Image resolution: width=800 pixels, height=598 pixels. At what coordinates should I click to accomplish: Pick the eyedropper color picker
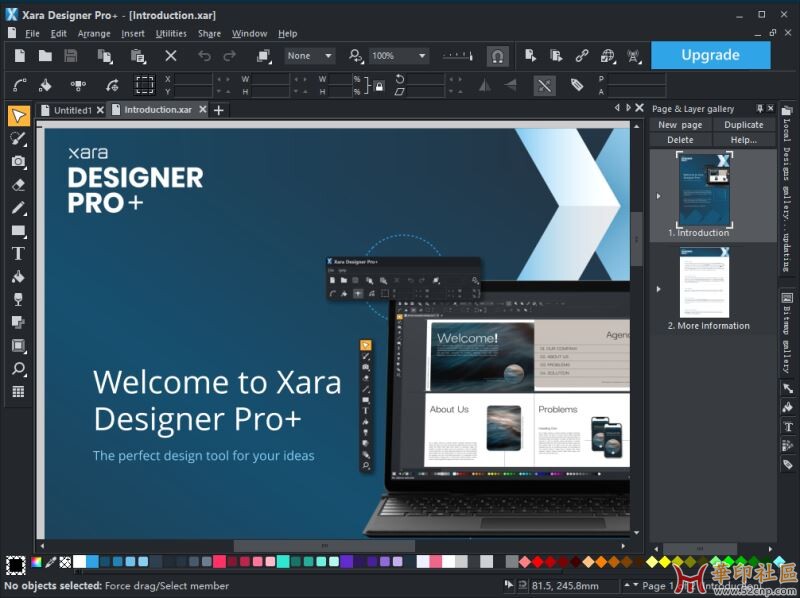[x=51, y=562]
